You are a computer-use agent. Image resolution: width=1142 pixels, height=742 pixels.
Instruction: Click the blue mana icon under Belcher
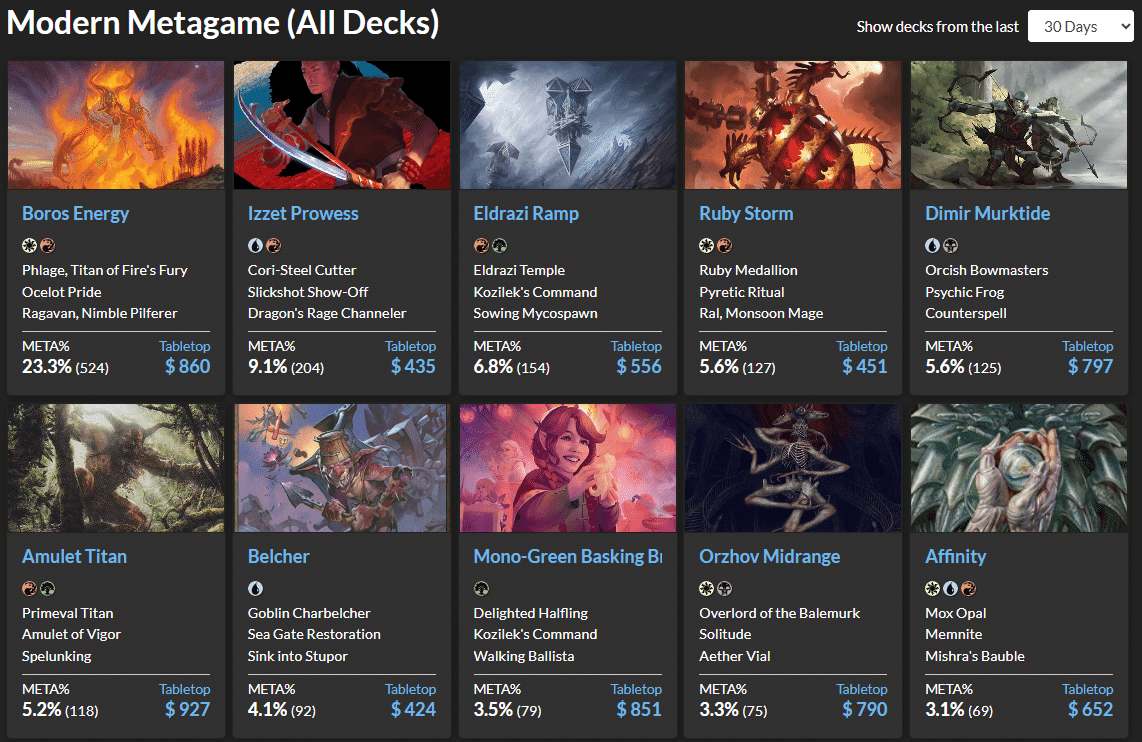click(255, 588)
